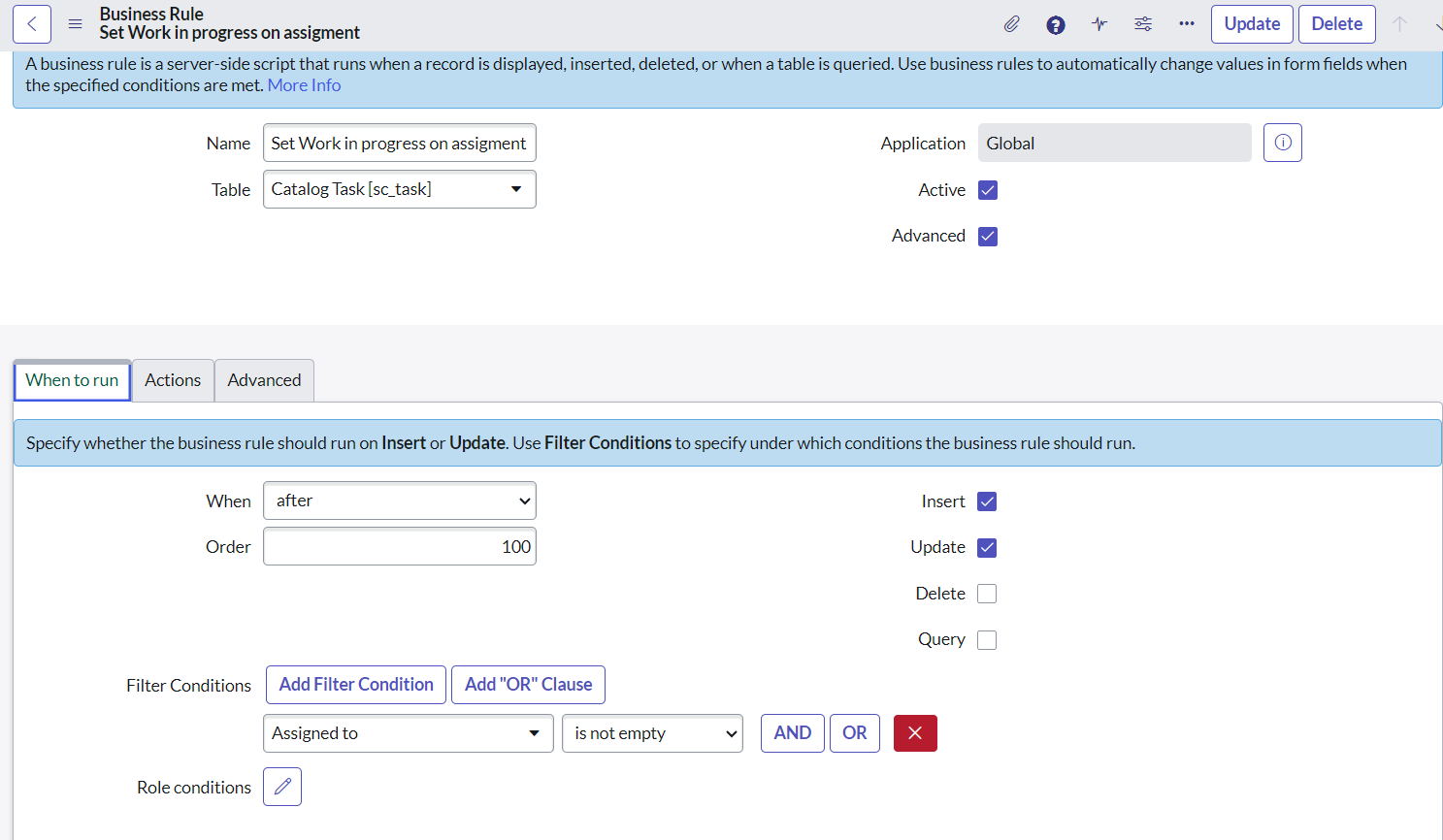Click the Add Filter Condition button
Image resolution: width=1443 pixels, height=840 pixels.
(355, 685)
